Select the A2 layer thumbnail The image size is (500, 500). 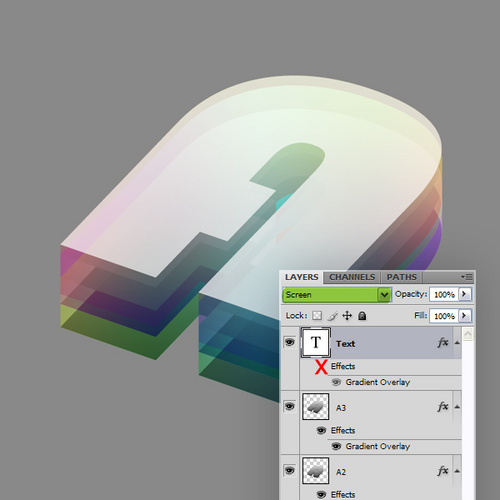pos(316,470)
